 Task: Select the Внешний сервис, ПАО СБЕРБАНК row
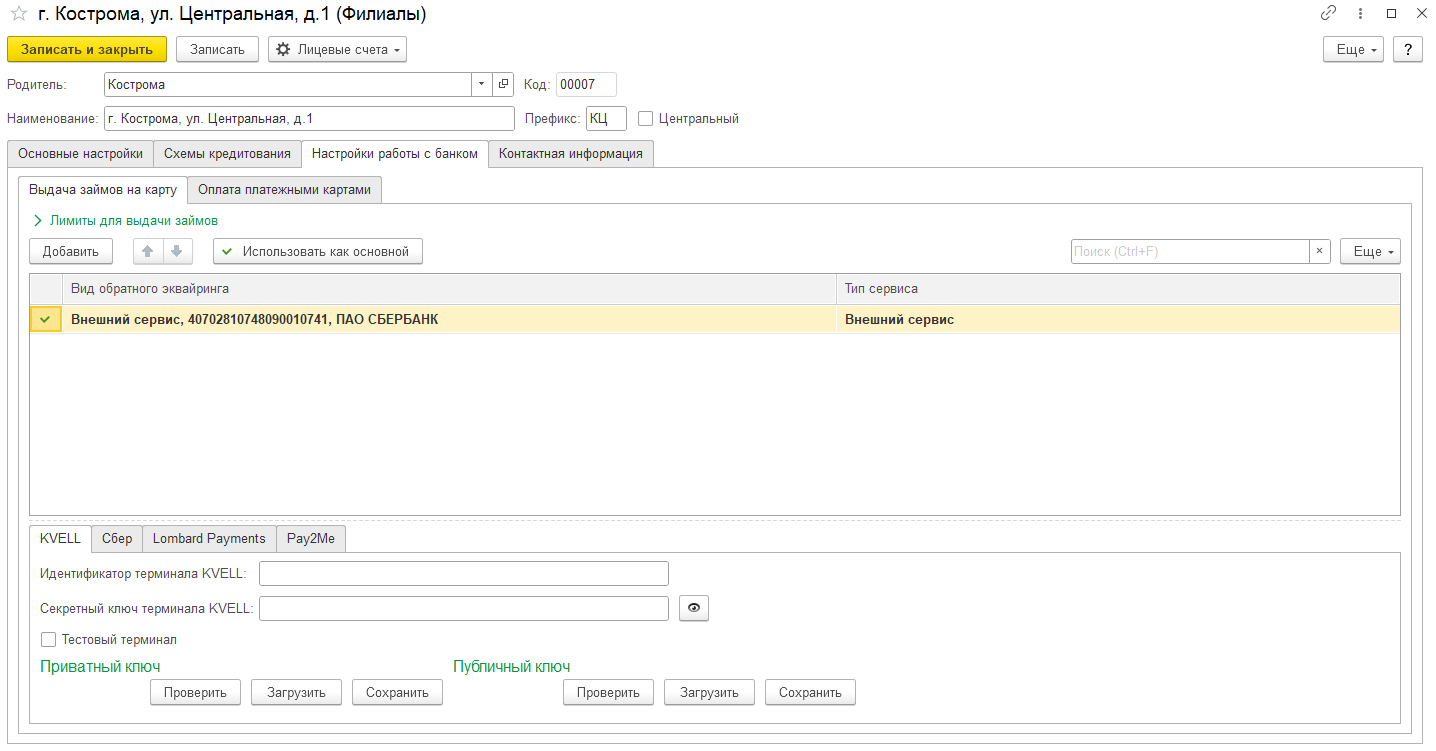click(715, 319)
